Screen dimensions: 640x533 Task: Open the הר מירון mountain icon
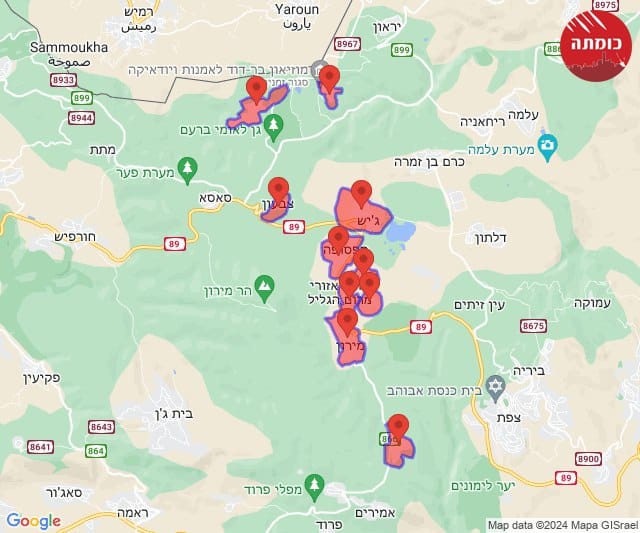tap(264, 289)
